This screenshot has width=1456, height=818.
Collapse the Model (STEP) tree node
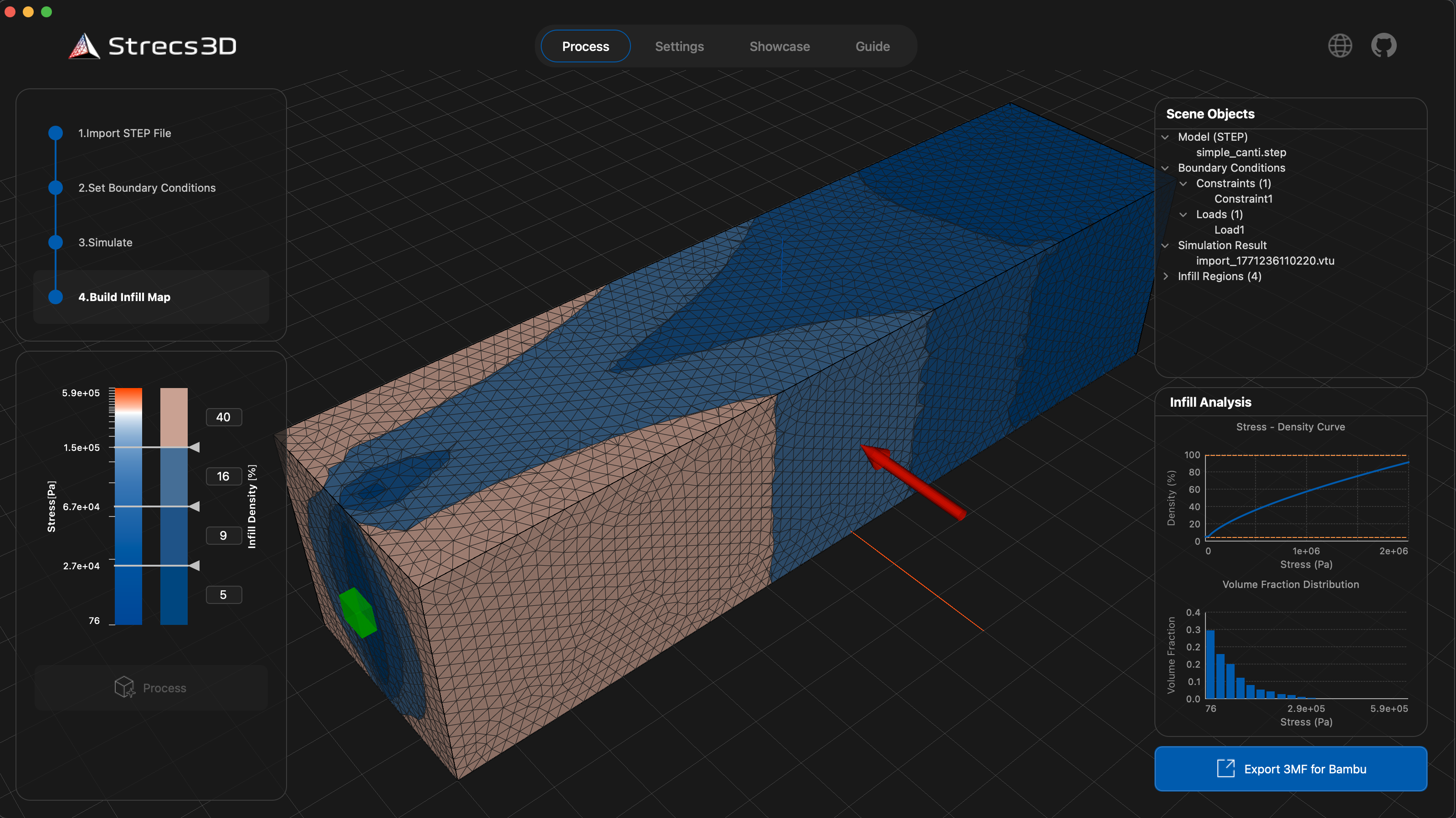1165,137
